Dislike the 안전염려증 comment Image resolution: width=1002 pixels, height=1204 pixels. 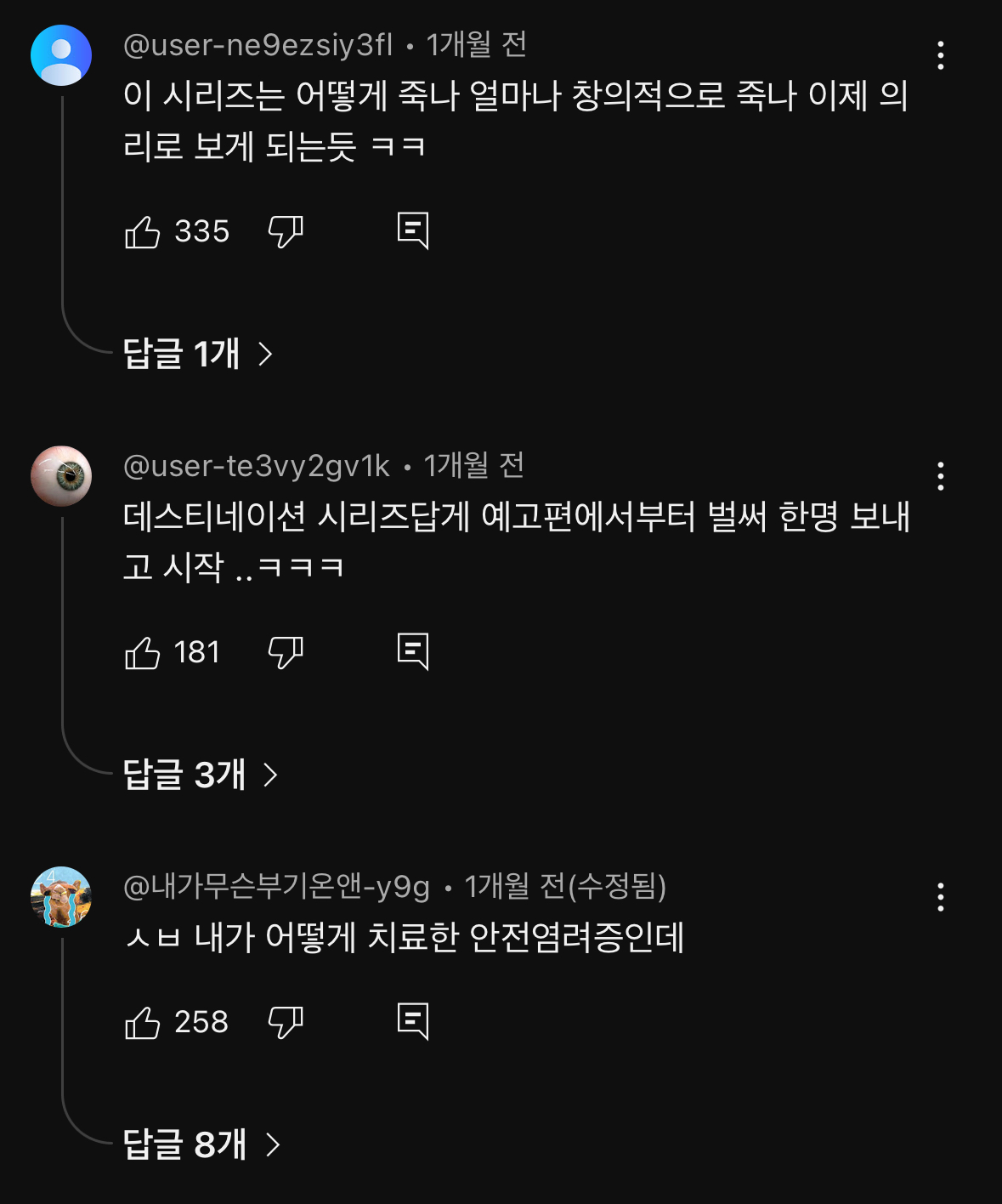click(286, 1022)
